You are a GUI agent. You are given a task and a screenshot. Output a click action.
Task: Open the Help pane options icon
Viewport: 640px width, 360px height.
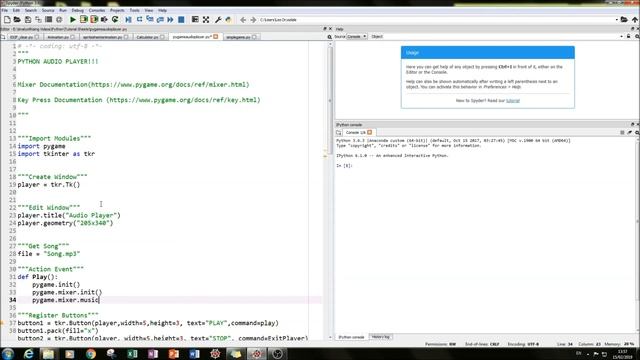(637, 36)
